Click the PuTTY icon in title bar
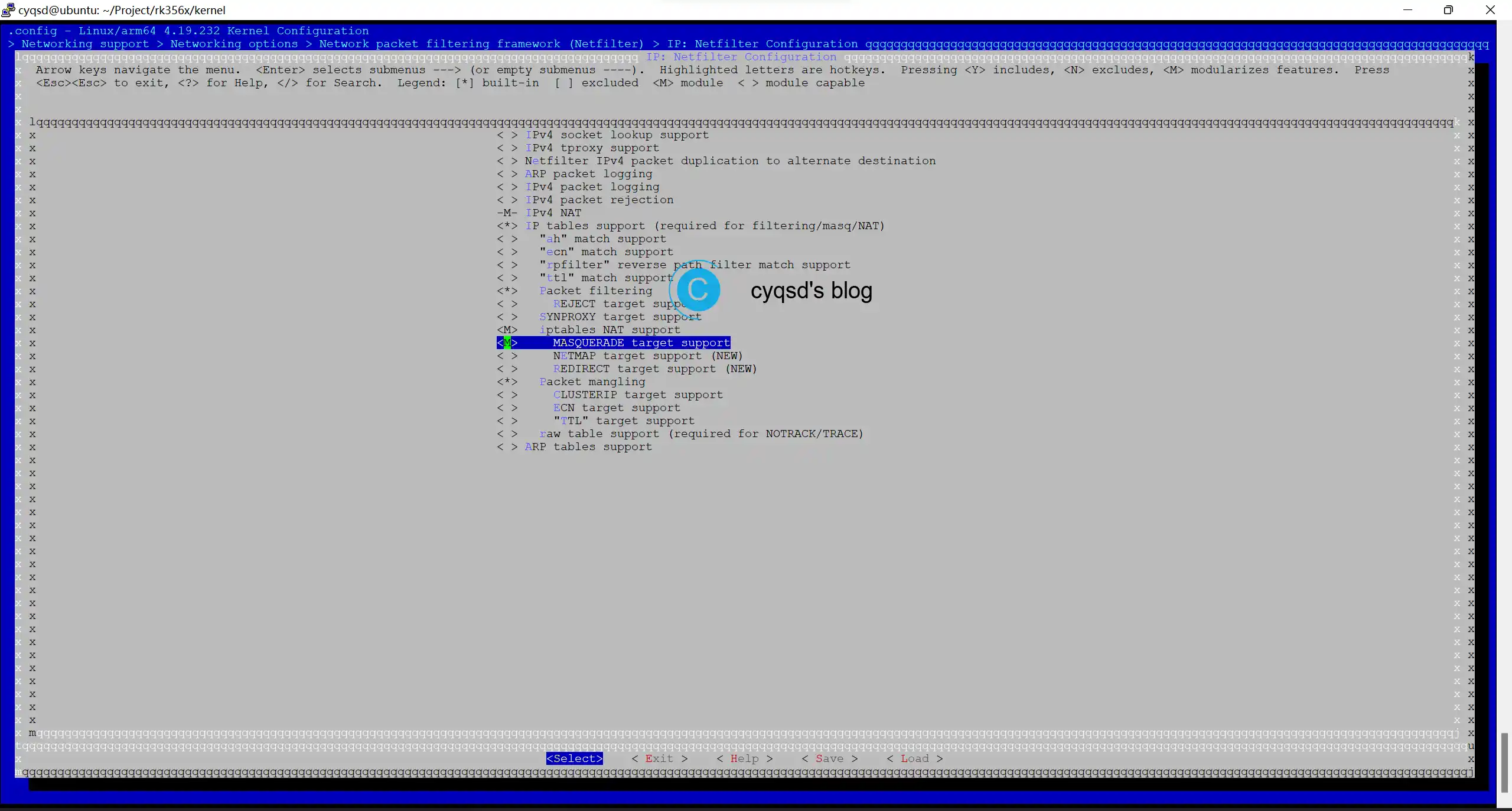This screenshot has width=1512, height=811. pos(8,9)
